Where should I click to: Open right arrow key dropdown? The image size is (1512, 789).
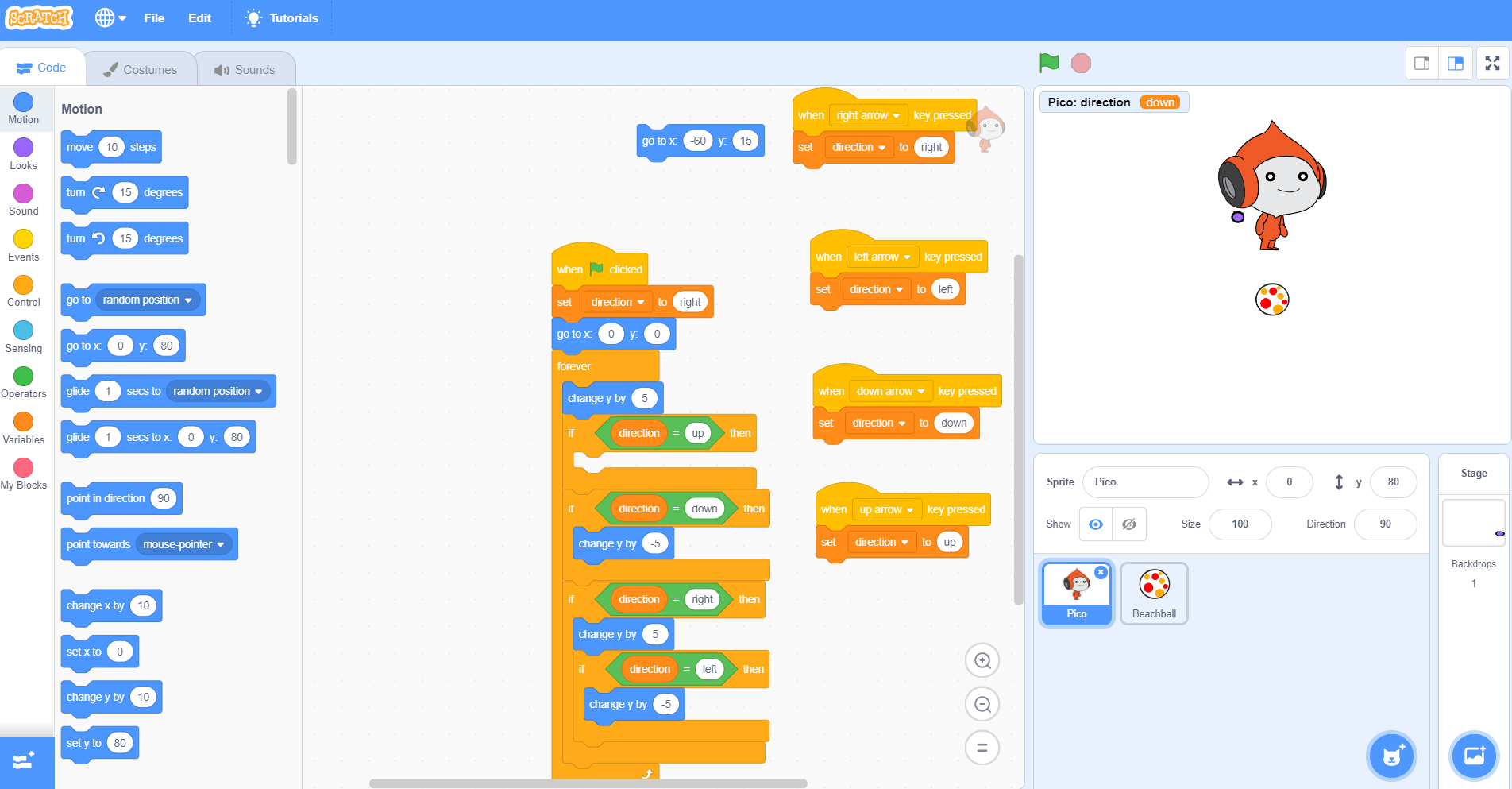tap(868, 115)
